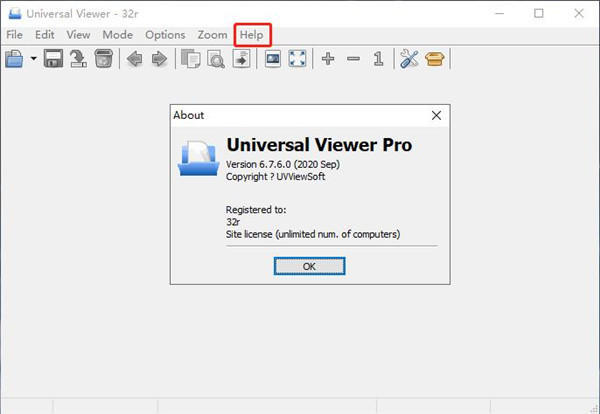Open the File menu
The image size is (600, 414).
pyautogui.click(x=15, y=35)
